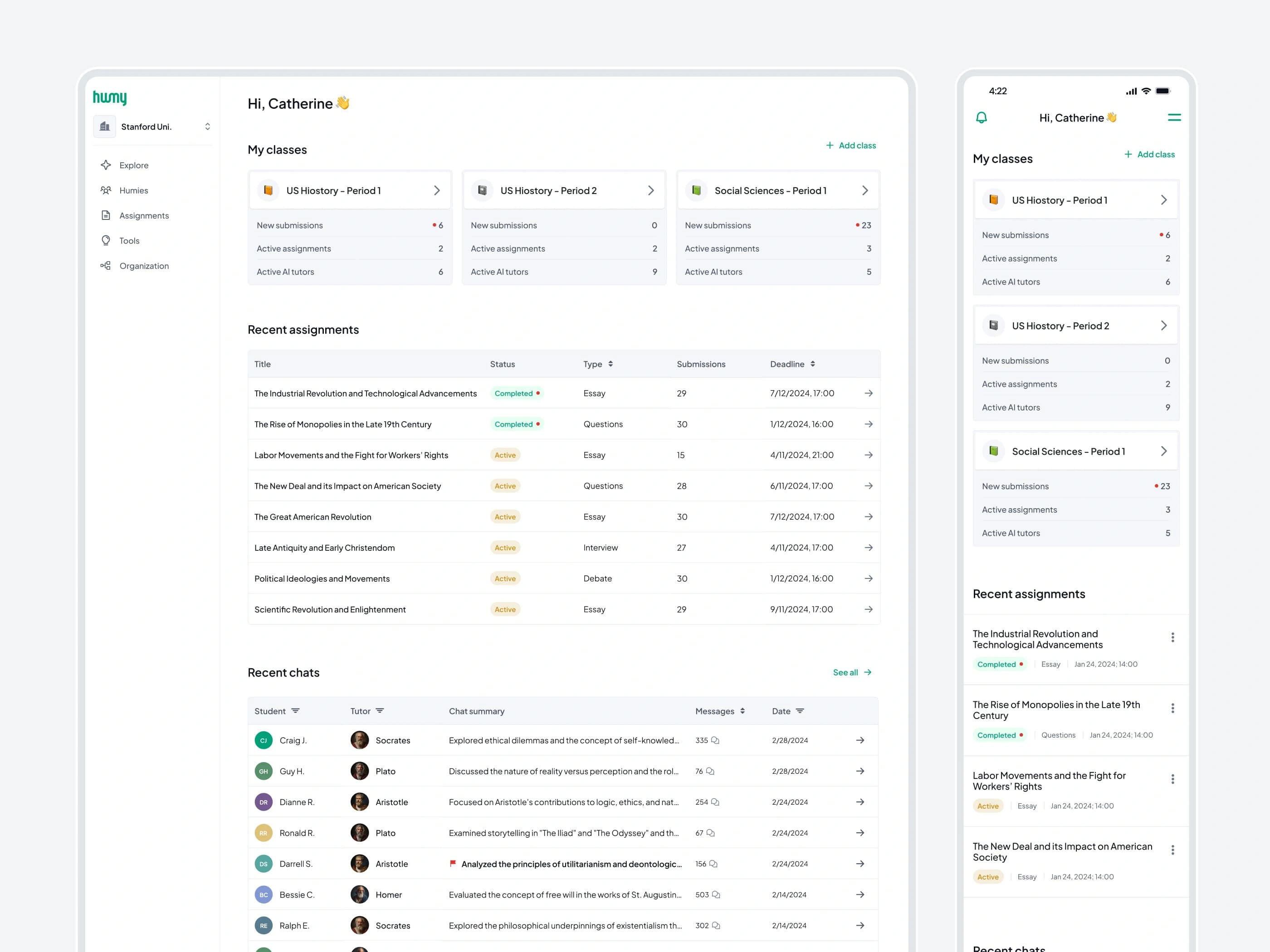This screenshot has height=952, width=1270.
Task: Open Humies from the sidebar navigation
Action: 133,190
